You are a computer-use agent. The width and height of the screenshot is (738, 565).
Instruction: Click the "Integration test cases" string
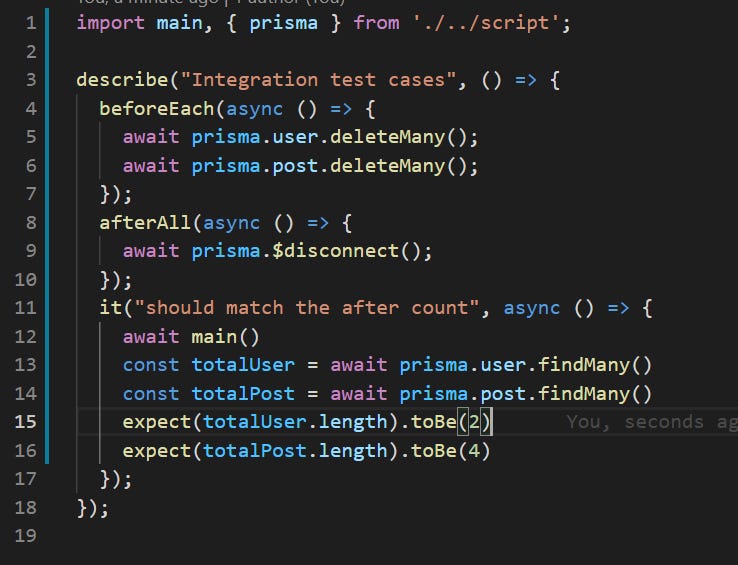click(x=318, y=80)
